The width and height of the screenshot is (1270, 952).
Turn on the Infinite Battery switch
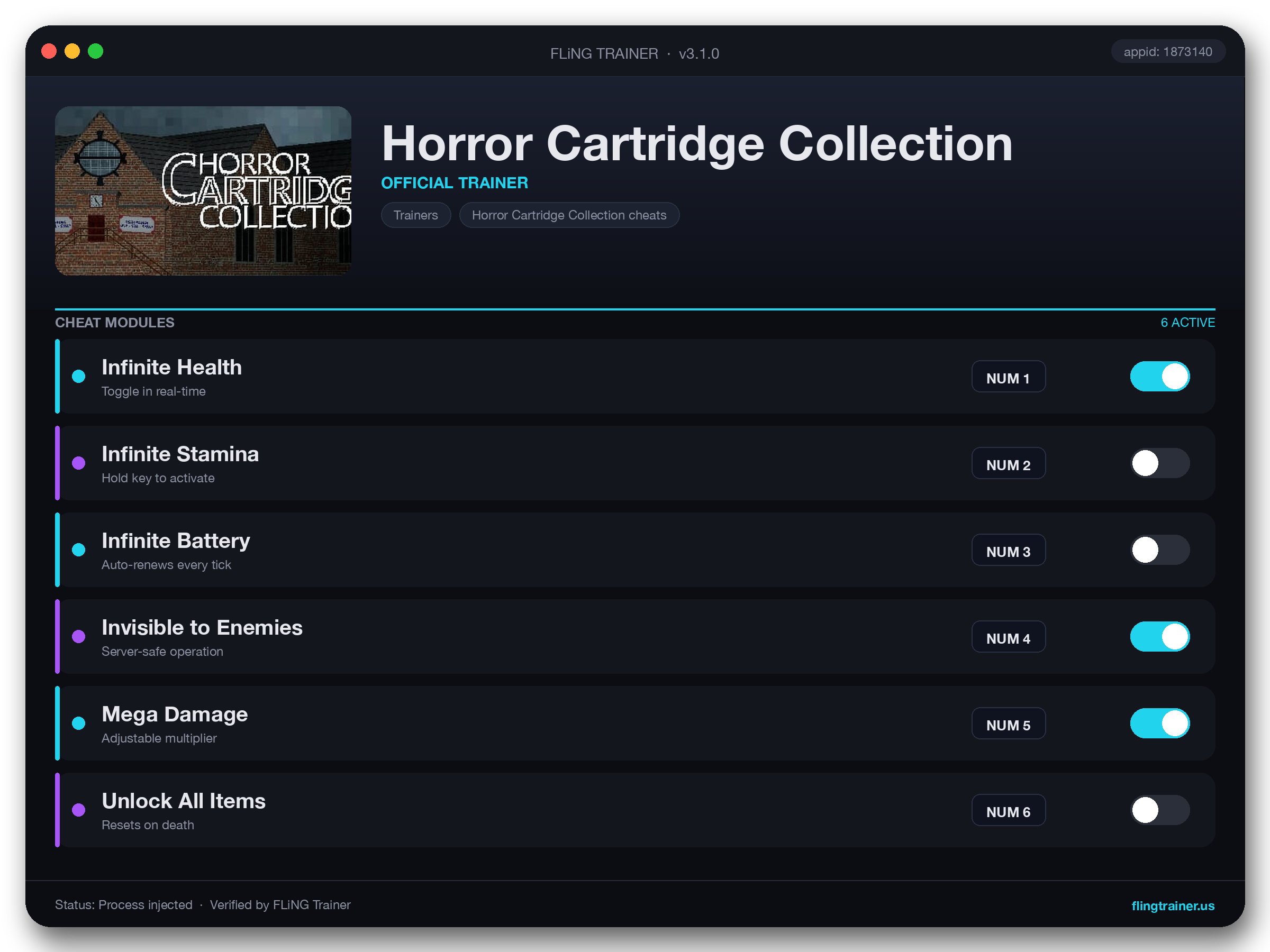pos(1160,550)
